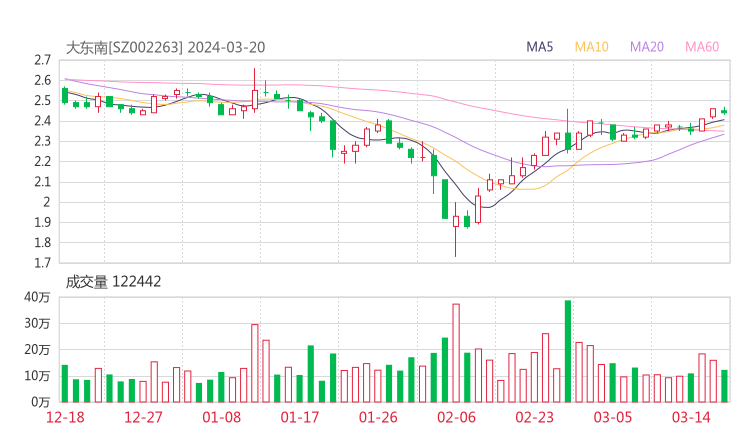
Task: Click the 03-05 date axis label
Action: [613, 417]
